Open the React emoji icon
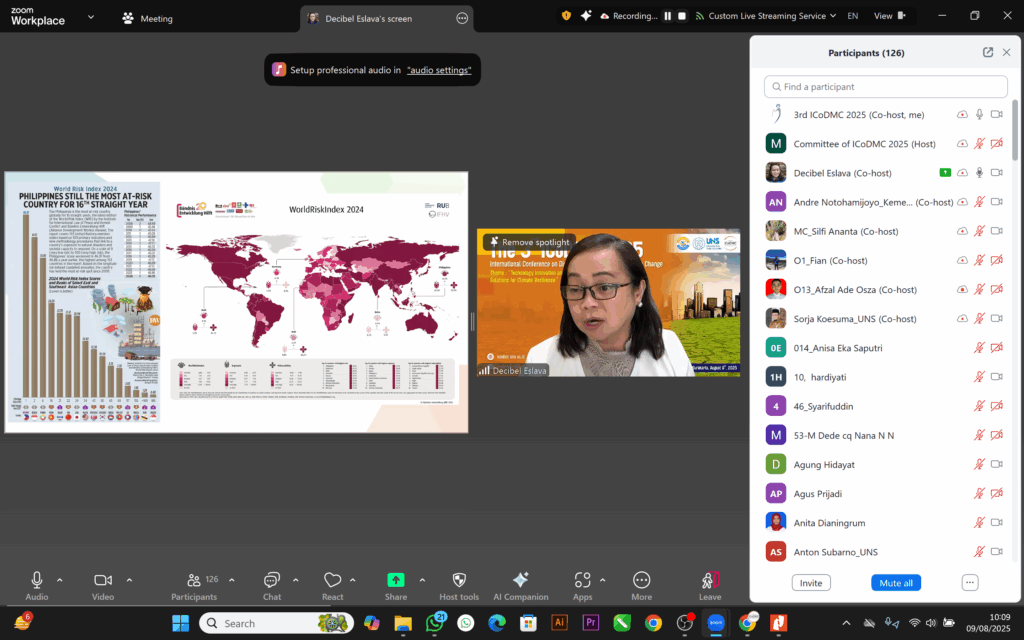Viewport: 1024px width, 640px height. [333, 581]
